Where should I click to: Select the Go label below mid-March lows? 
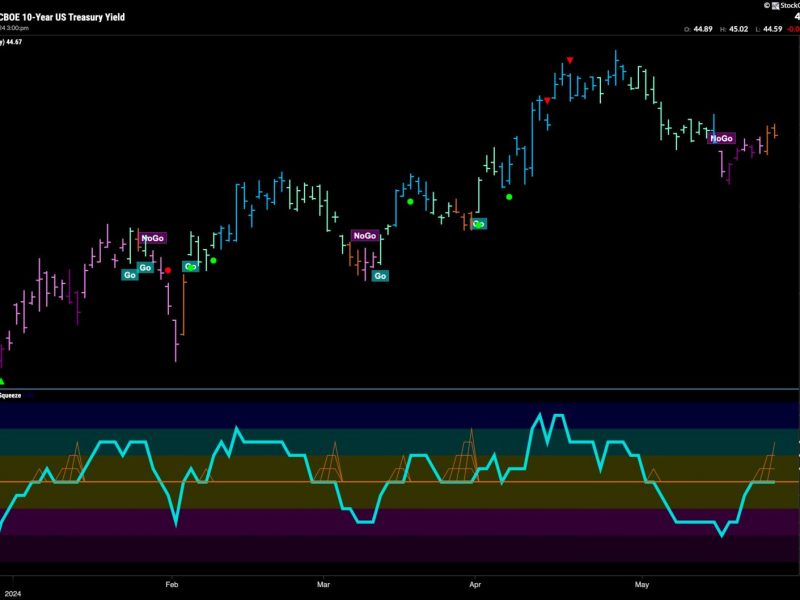(x=380, y=276)
